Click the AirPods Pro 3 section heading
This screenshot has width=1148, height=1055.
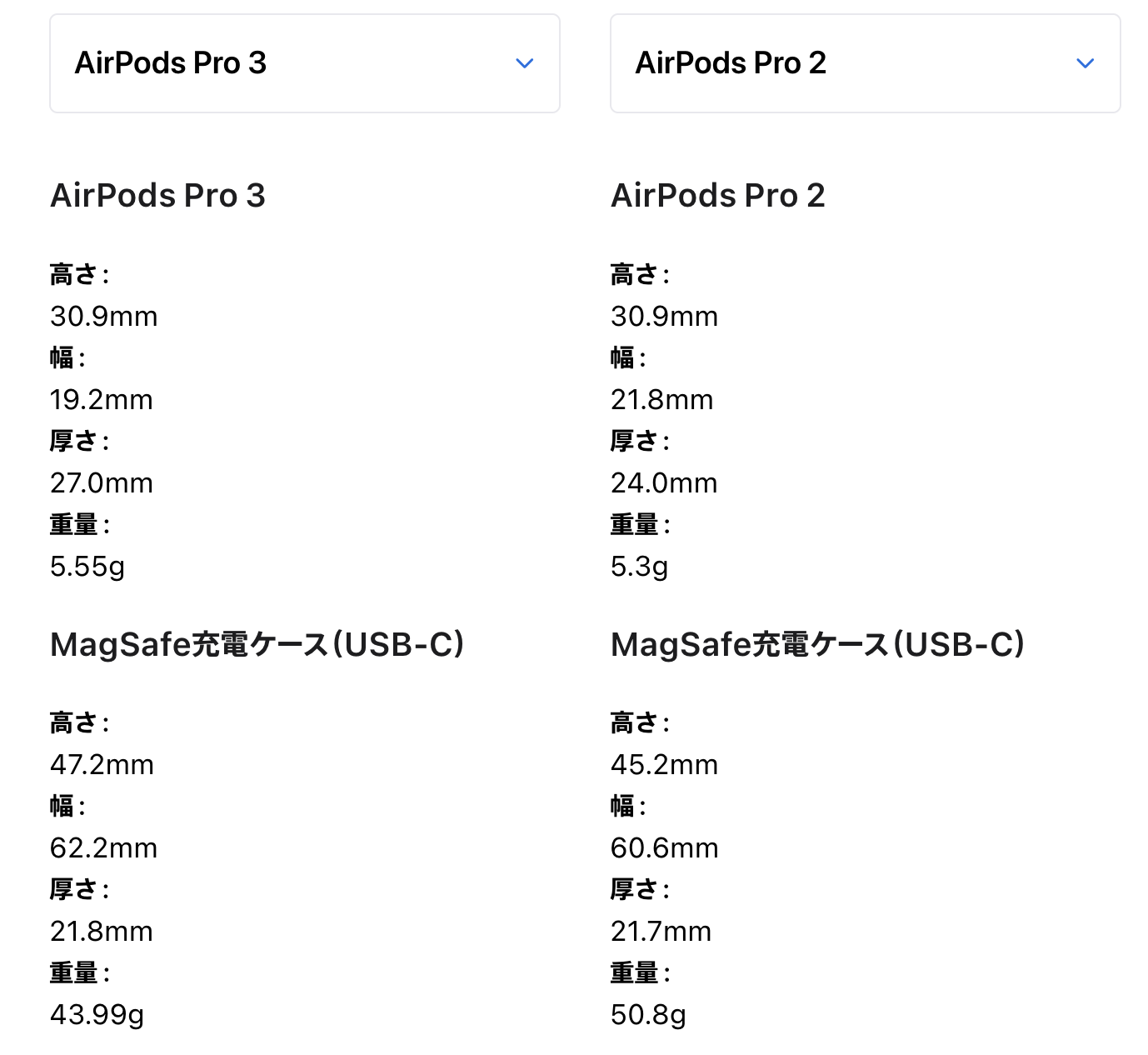(x=157, y=196)
